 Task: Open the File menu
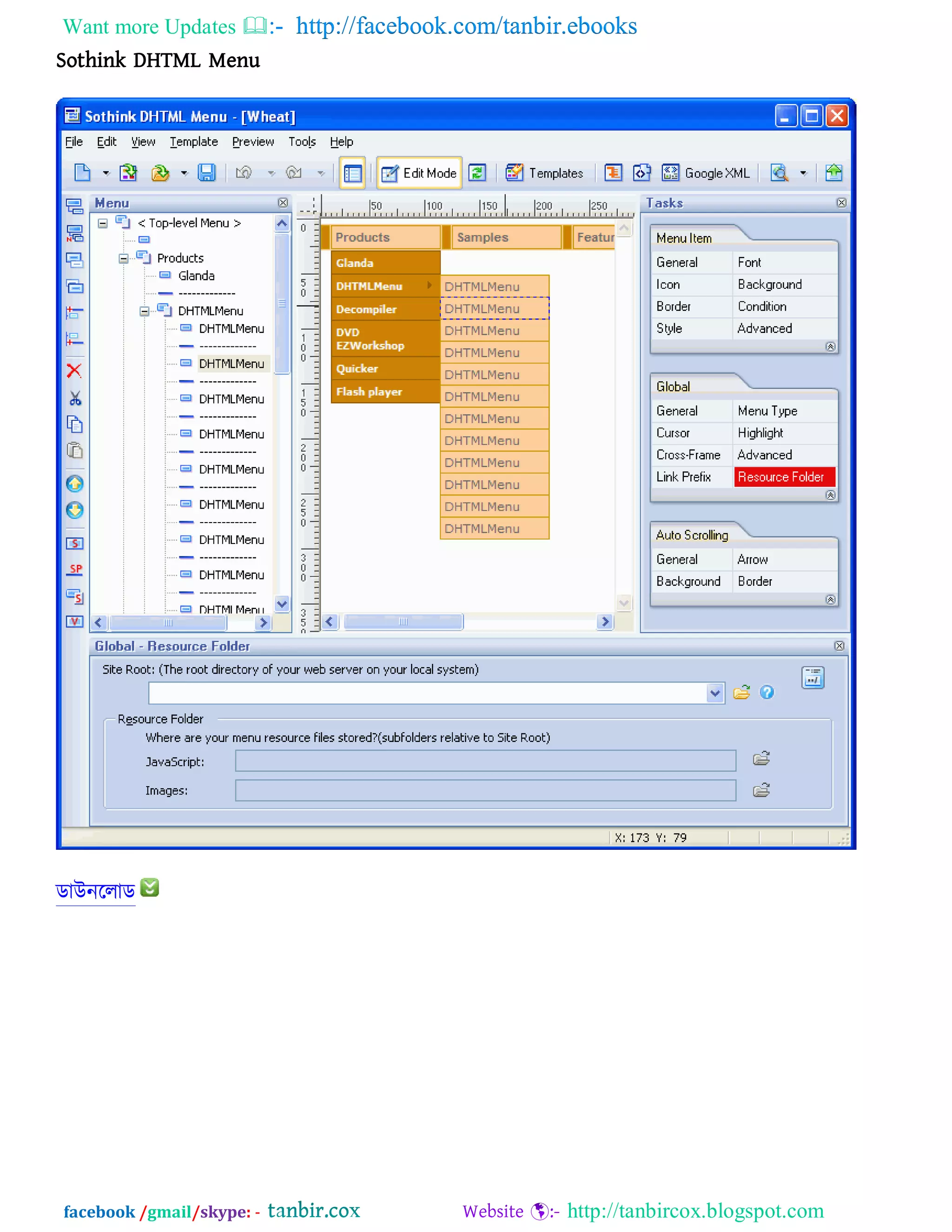[x=74, y=142]
